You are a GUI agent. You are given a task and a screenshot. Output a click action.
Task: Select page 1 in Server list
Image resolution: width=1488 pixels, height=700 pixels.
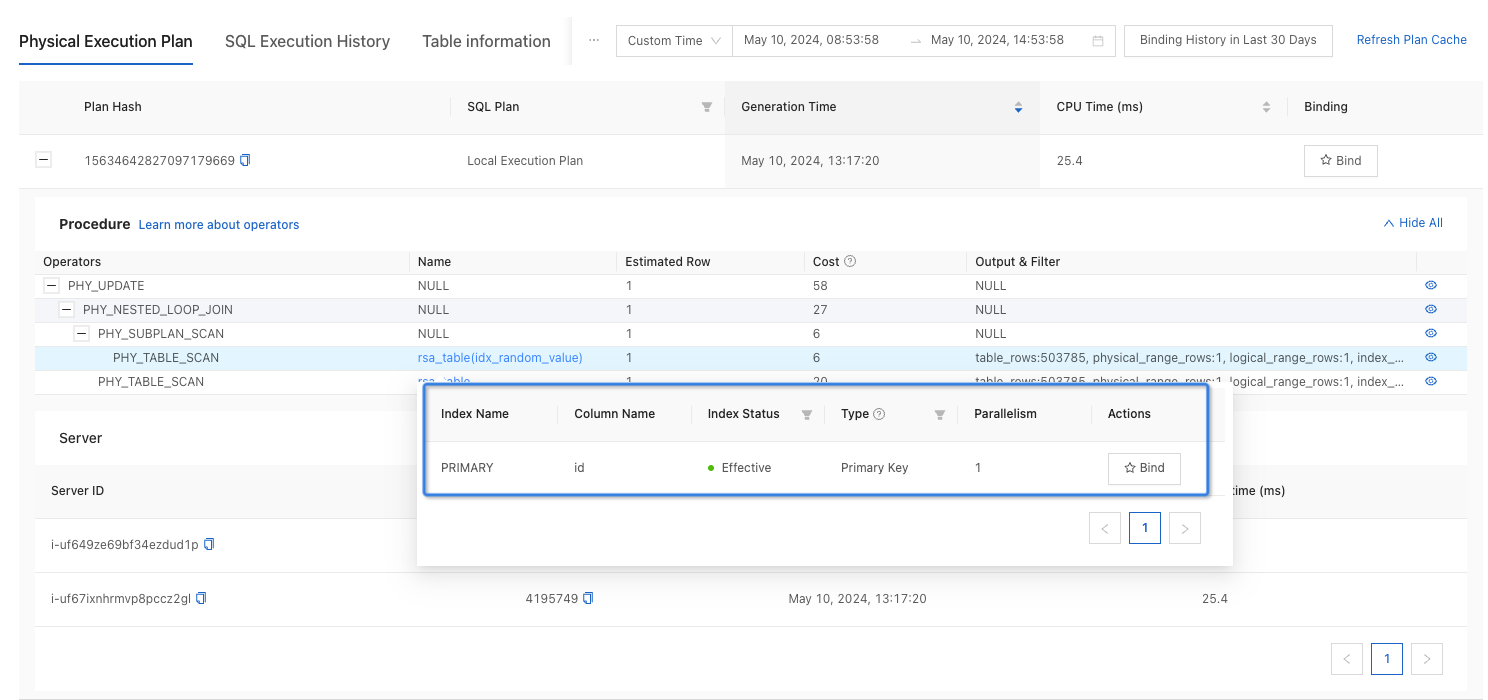pyautogui.click(x=1387, y=659)
